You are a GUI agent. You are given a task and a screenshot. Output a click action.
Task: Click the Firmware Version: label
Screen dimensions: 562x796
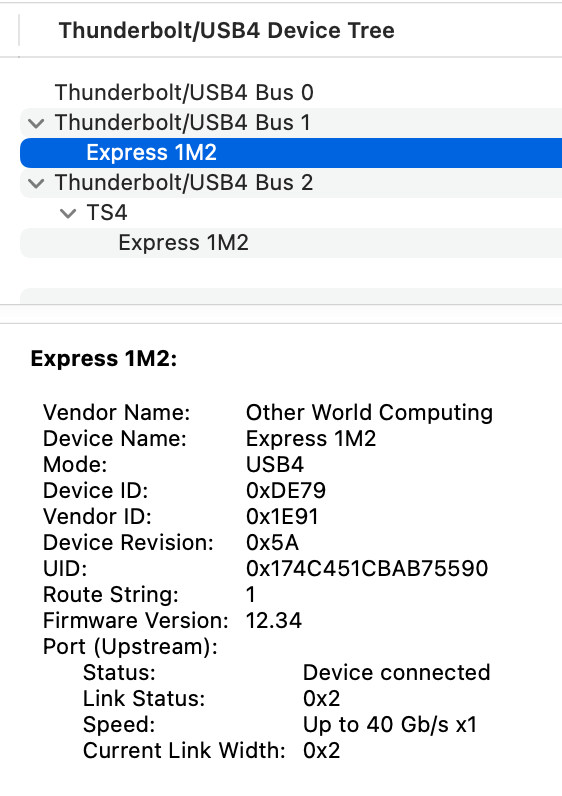(x=136, y=621)
